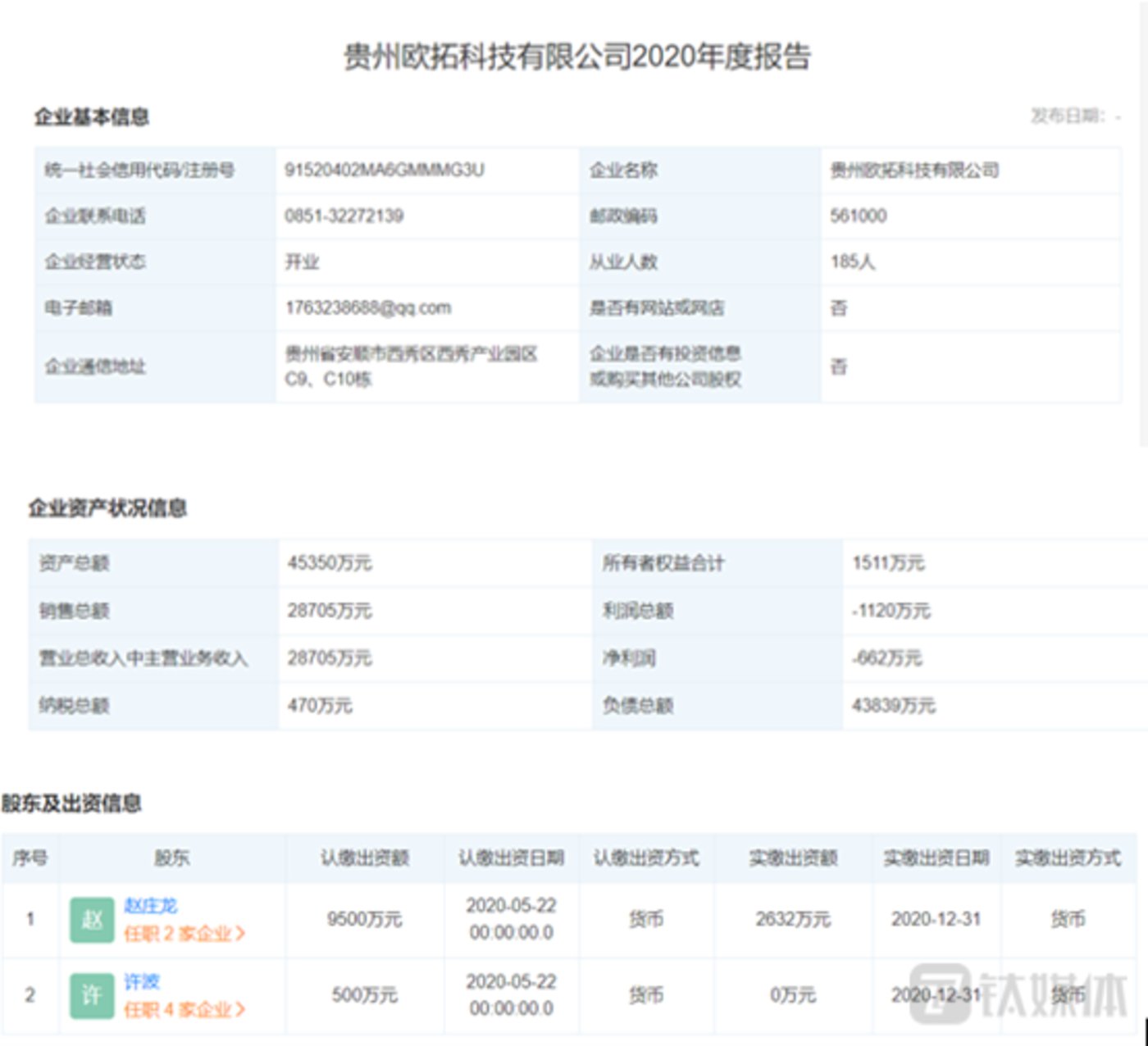Viewport: 1148px width, 1046px height.
Task: Click the green 许 shareholder avatar
Action: 92,995
